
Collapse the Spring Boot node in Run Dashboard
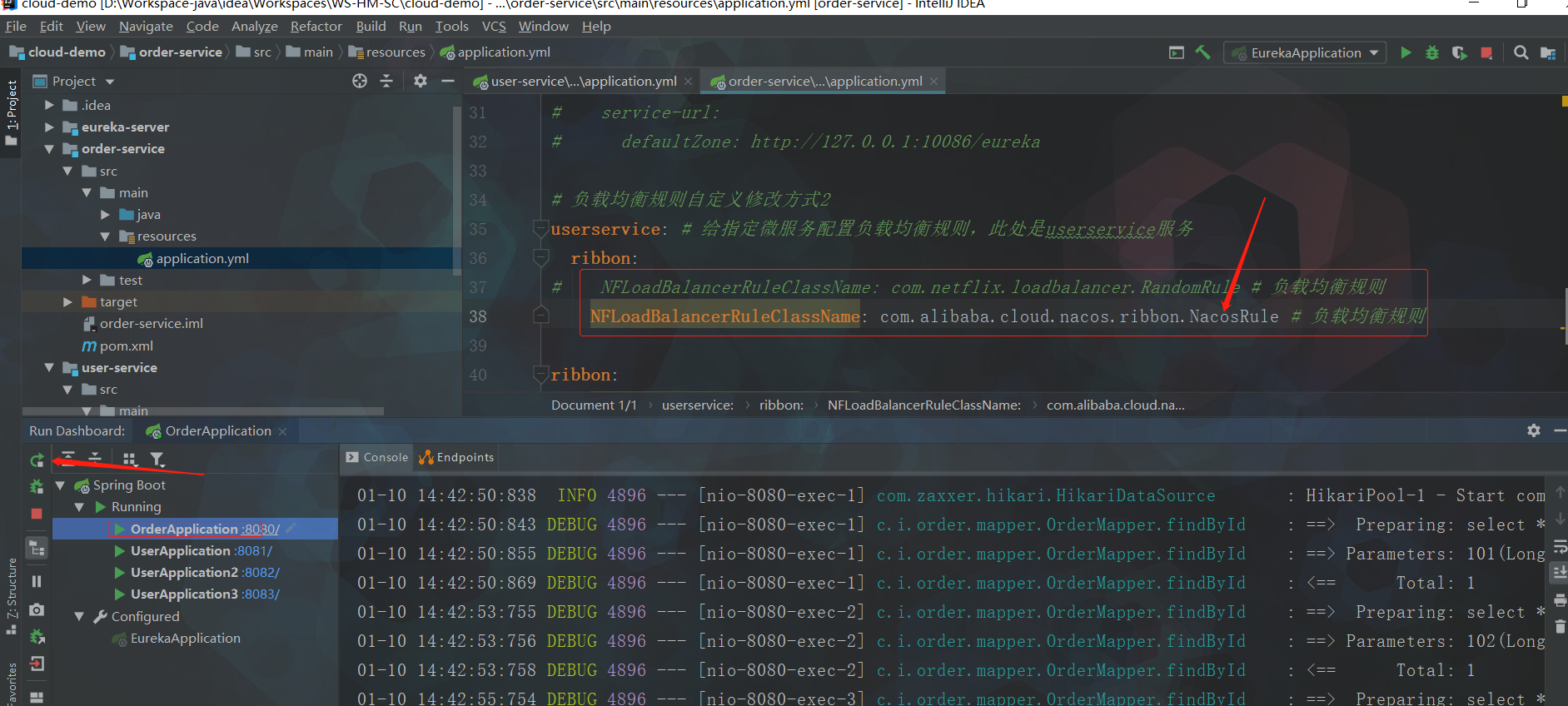(x=60, y=485)
